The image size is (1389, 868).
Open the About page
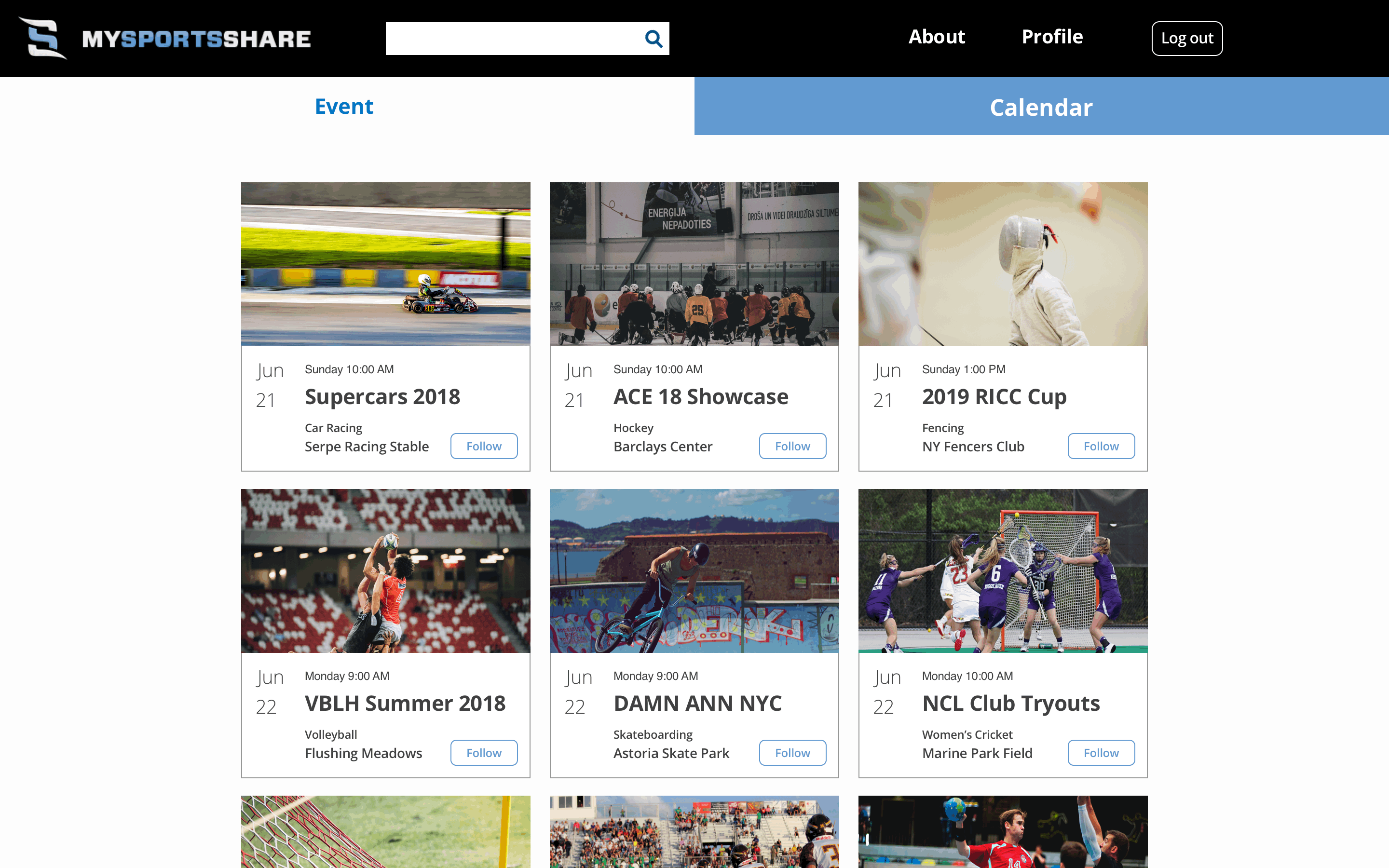[x=936, y=37]
